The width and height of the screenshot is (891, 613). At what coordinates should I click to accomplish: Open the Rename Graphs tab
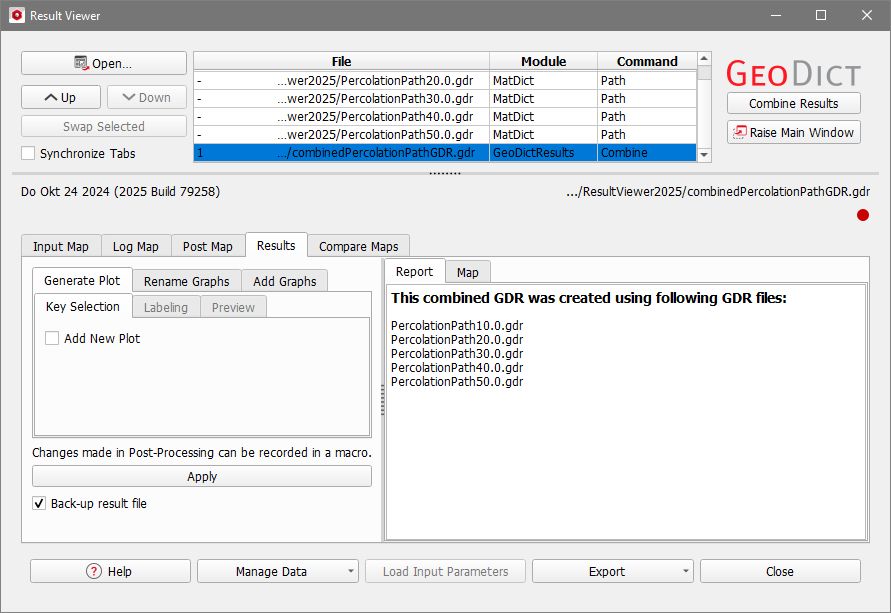click(x=186, y=281)
